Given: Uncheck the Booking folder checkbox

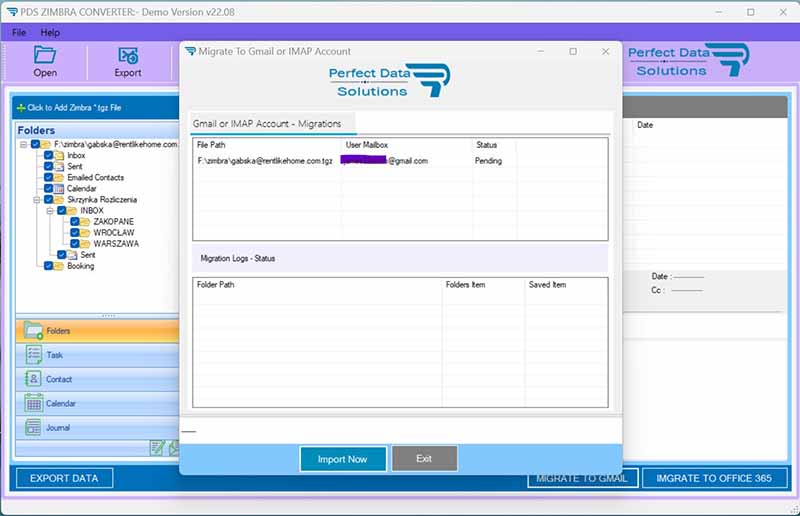Looking at the screenshot, I should tap(48, 266).
